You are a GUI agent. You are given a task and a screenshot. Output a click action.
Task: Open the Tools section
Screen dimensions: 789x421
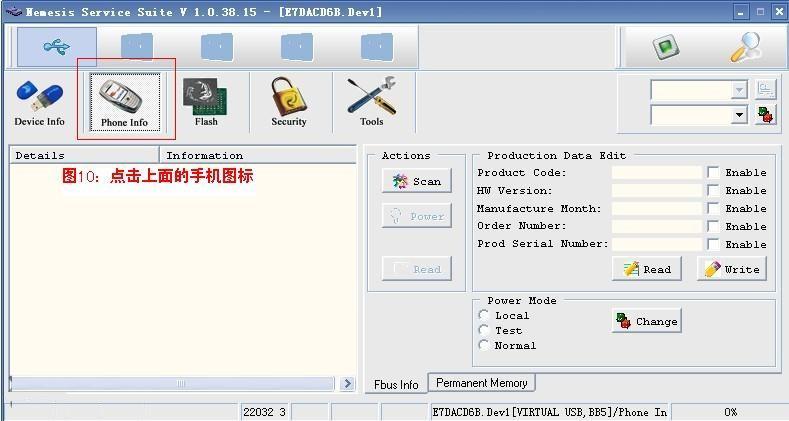[x=371, y=102]
